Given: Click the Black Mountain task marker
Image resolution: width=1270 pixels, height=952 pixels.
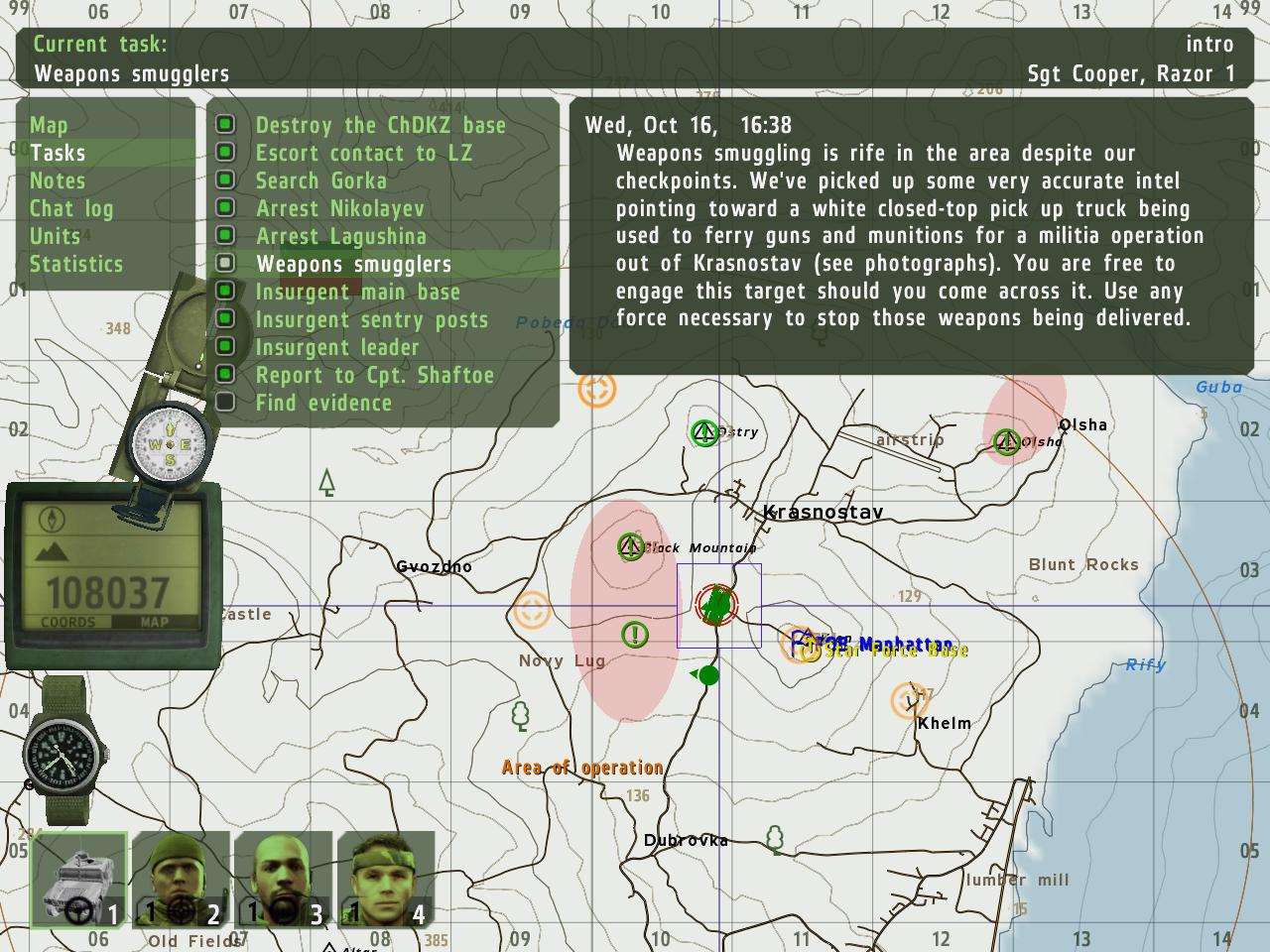Looking at the screenshot, I should click(x=631, y=546).
